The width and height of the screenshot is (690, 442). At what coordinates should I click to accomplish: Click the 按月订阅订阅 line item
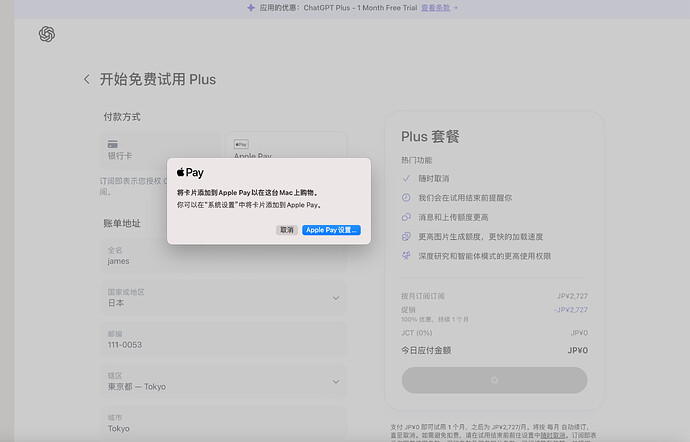[x=422, y=296]
